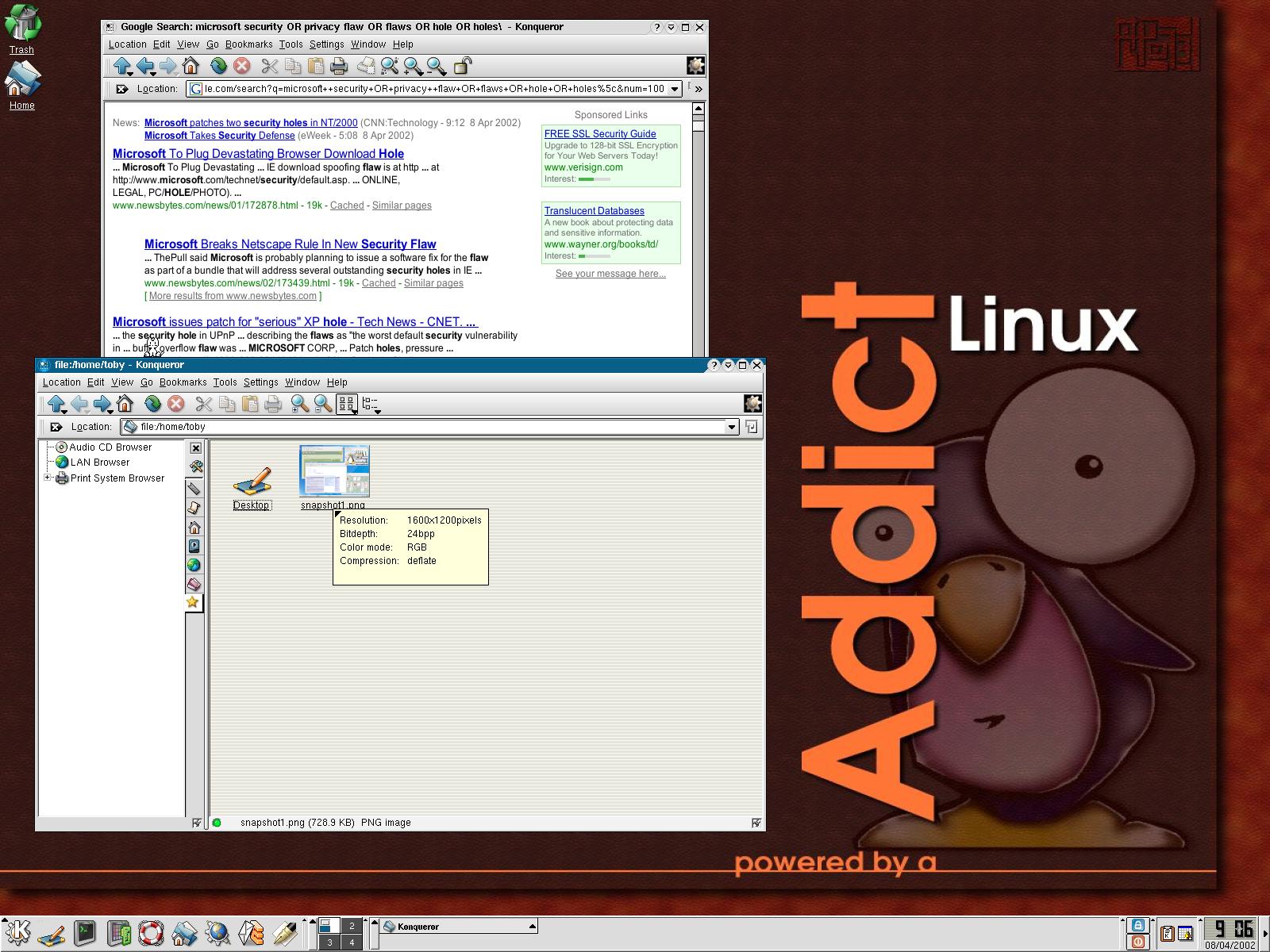Open the KDE K menu on panel
Image resolution: width=1270 pixels, height=952 pixels.
coord(17,933)
